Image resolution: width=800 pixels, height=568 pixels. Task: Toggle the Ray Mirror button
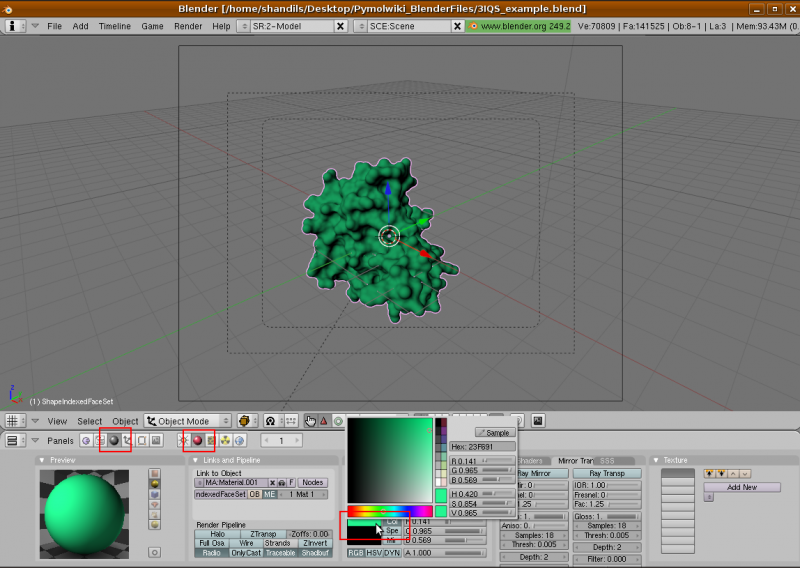542,473
